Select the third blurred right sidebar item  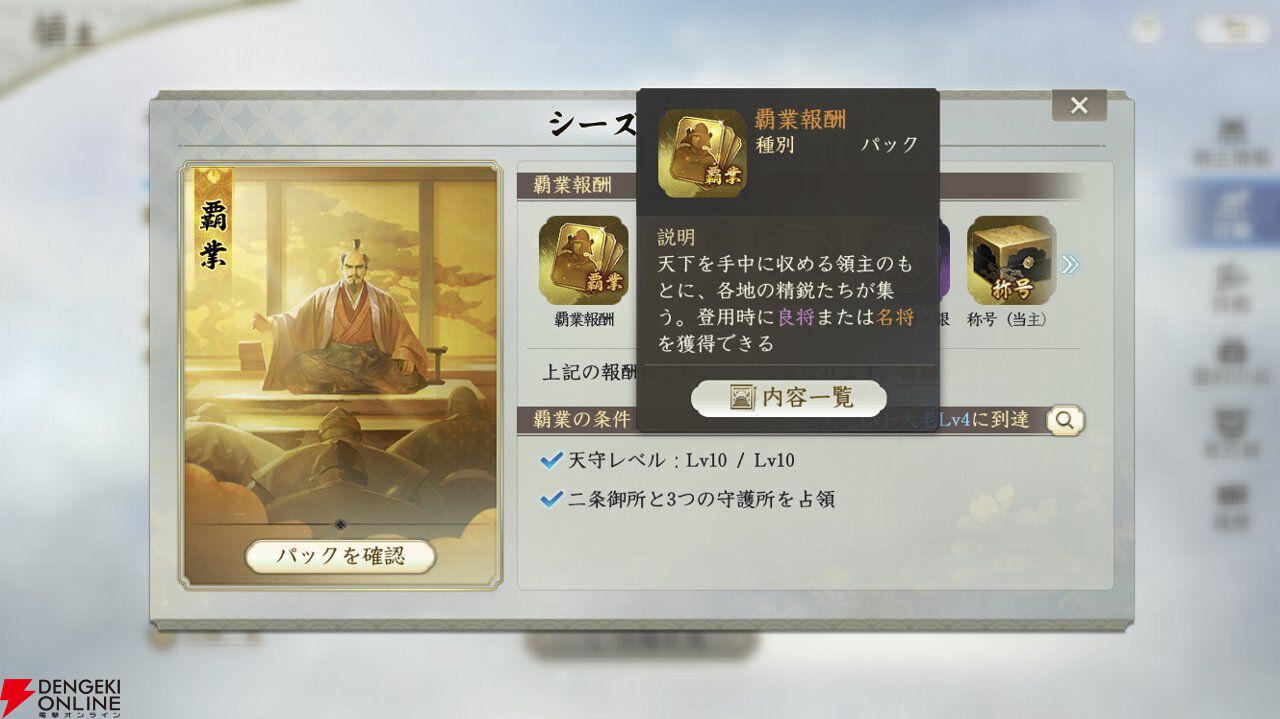pos(1230,286)
